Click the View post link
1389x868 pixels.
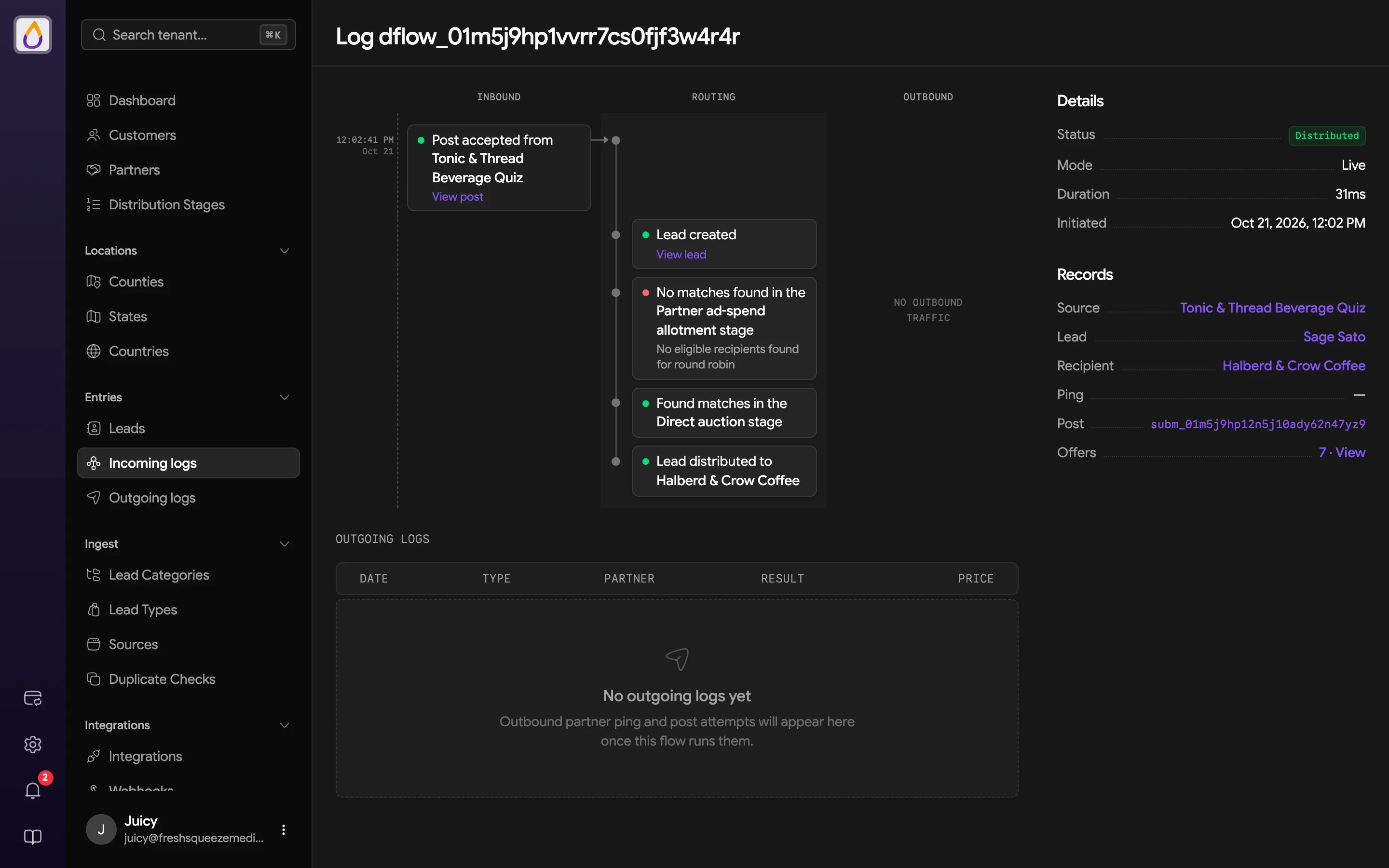click(x=457, y=197)
